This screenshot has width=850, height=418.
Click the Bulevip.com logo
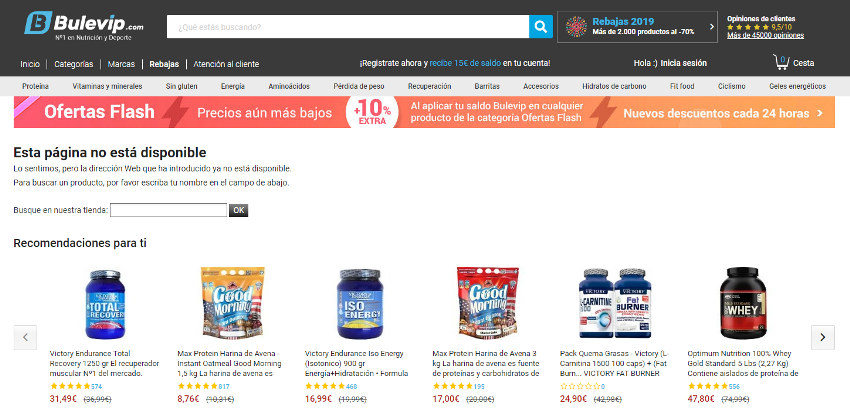[84, 25]
